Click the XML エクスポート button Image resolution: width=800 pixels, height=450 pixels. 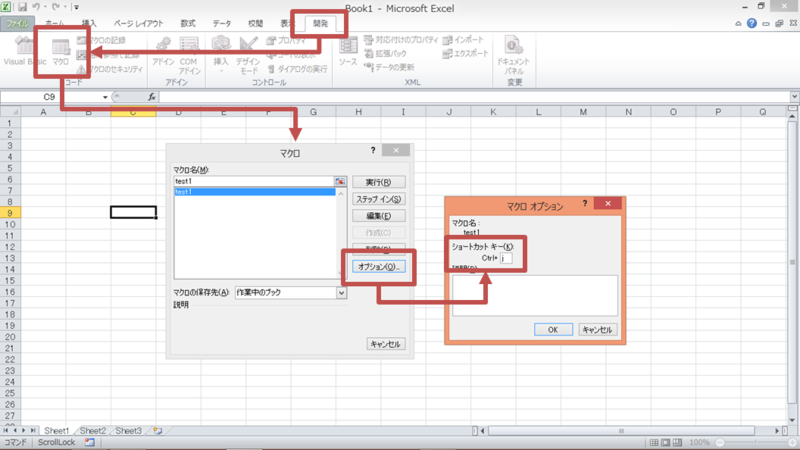pyautogui.click(x=465, y=54)
